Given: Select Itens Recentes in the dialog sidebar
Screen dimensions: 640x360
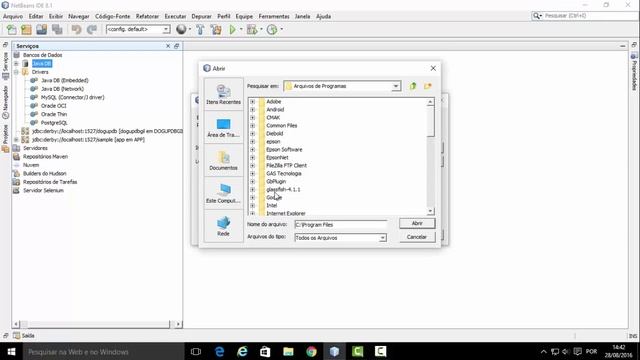Looking at the screenshot, I should (x=223, y=94).
